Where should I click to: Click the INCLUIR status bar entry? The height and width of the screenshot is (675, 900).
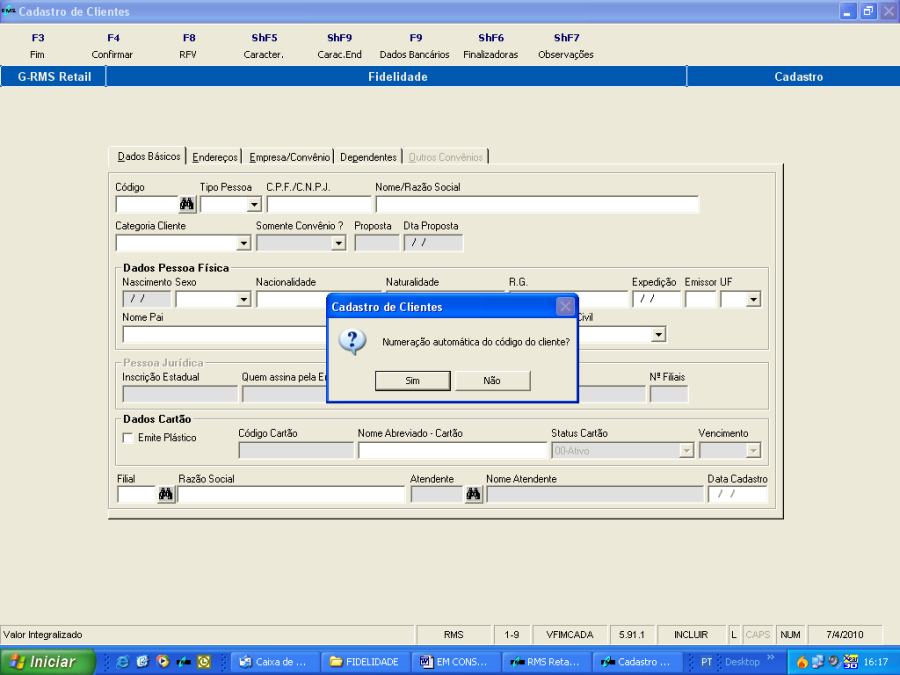pyautogui.click(x=691, y=635)
